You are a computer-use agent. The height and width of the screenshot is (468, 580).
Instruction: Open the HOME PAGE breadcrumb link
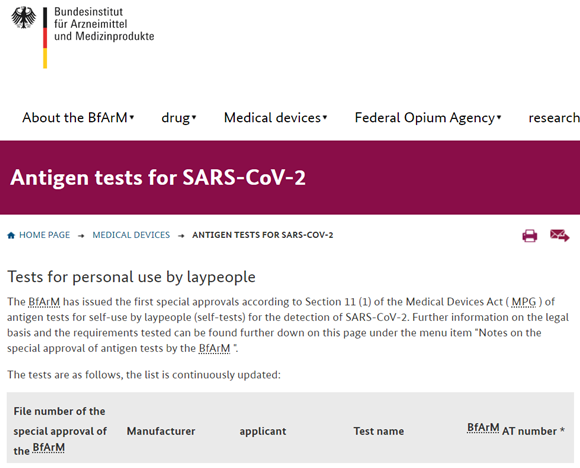click(44, 235)
